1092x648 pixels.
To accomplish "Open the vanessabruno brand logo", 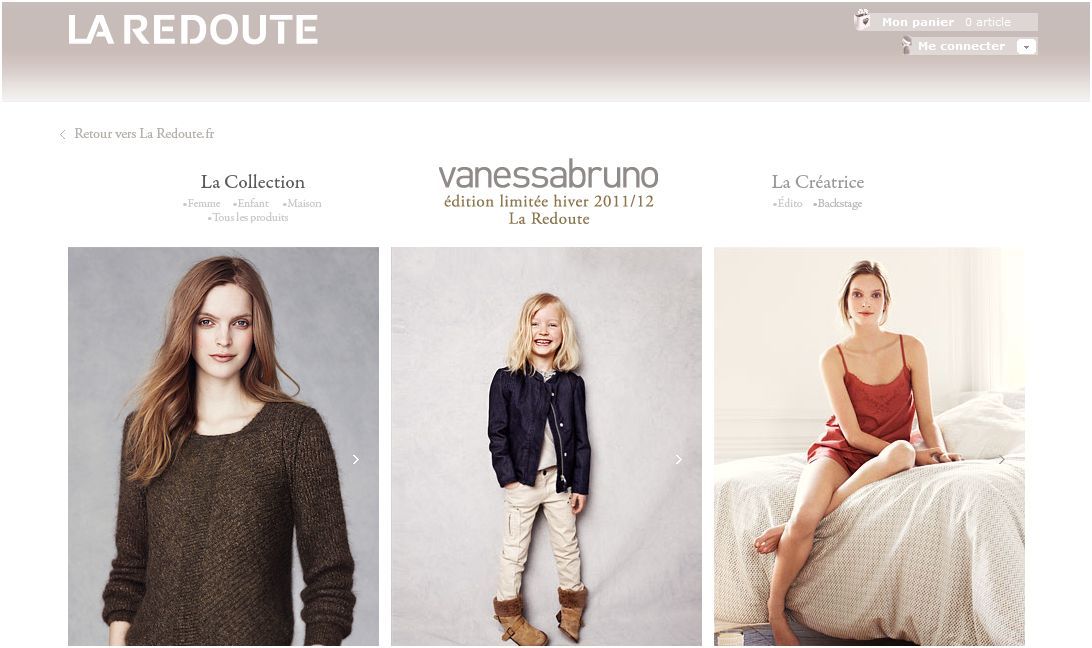I will point(548,177).
